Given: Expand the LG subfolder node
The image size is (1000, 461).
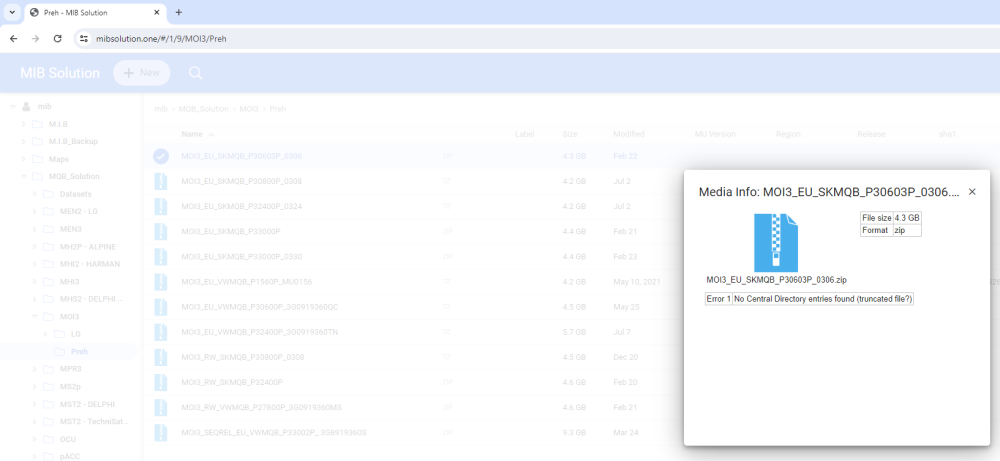Looking at the screenshot, I should pyautogui.click(x=46, y=334).
